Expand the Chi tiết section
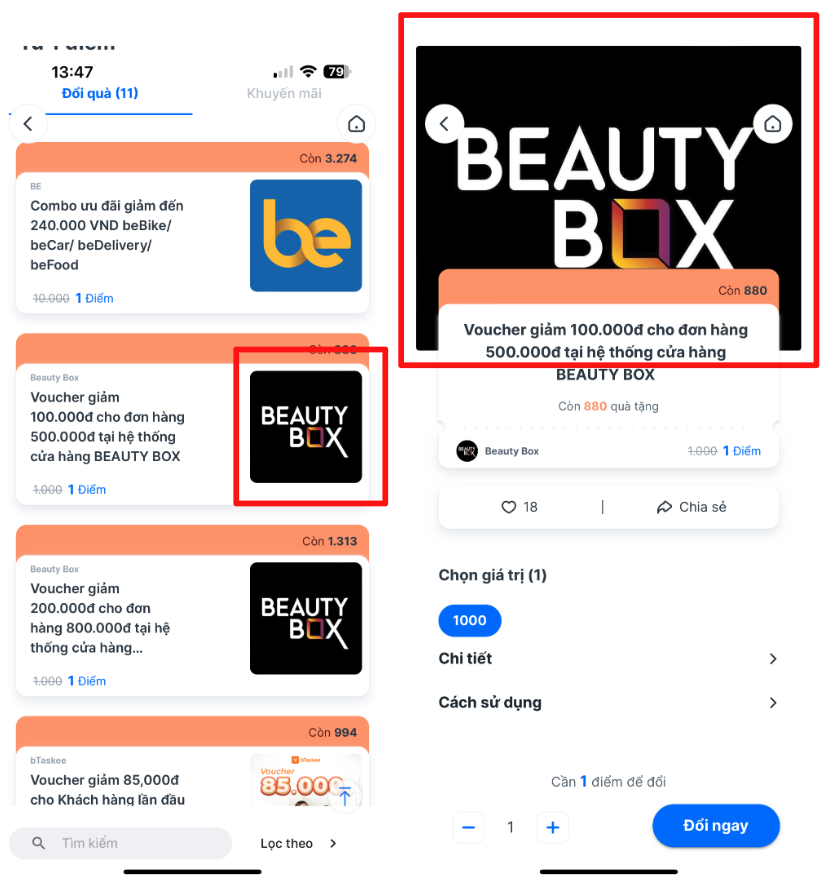The image size is (831, 883). 608,658
